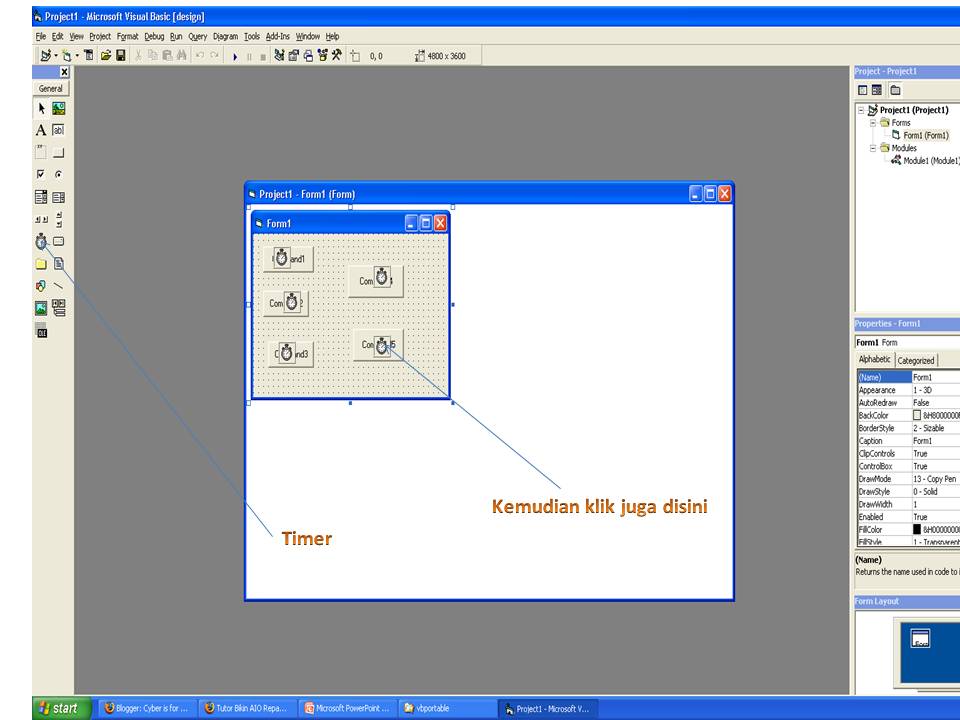Screen dimensions: 960x720
Task: Select the horizontal scrollbar tool in the toolbox
Action: pos(41,219)
